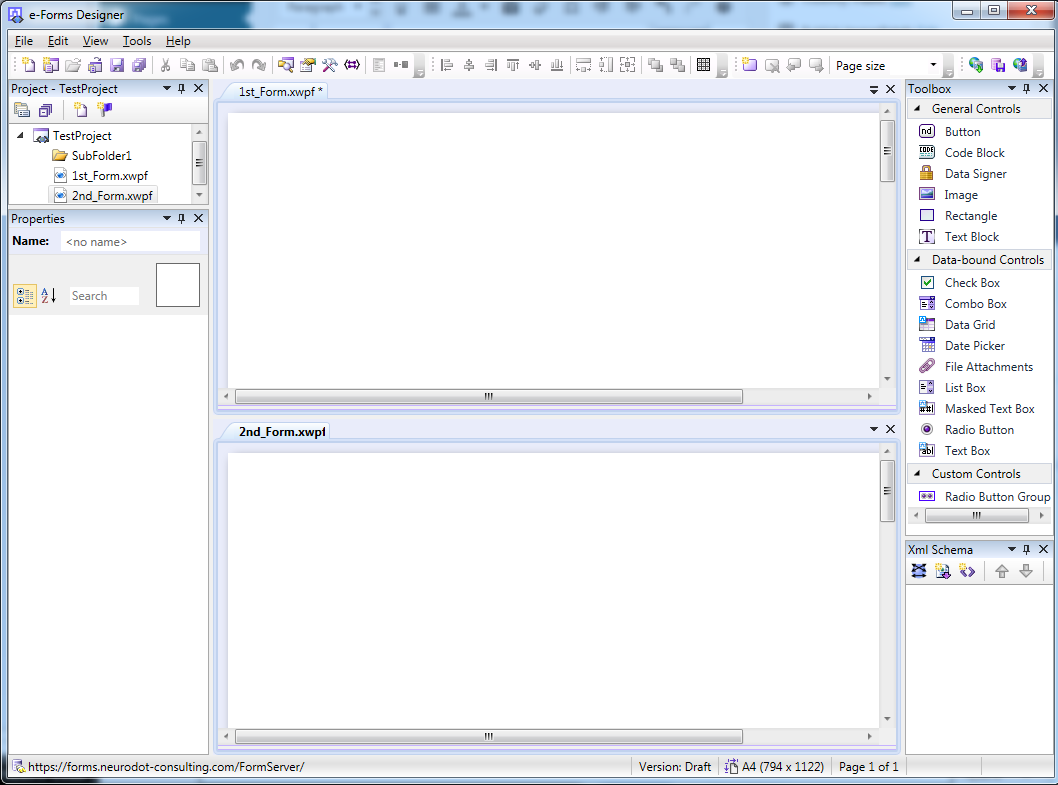Click the Xml Schema move down arrow

point(1026,571)
